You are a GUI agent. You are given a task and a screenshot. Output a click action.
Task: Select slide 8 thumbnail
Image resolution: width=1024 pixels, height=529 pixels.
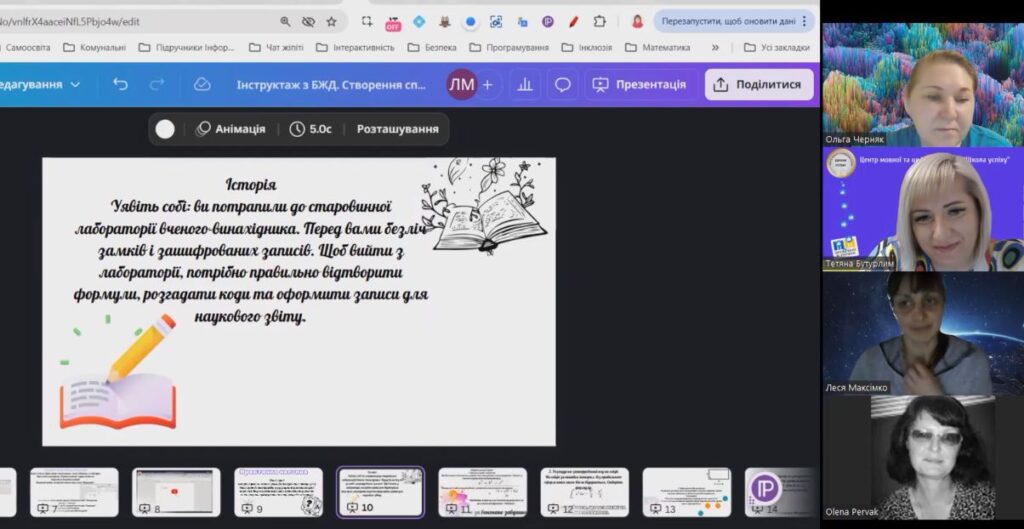(176, 492)
